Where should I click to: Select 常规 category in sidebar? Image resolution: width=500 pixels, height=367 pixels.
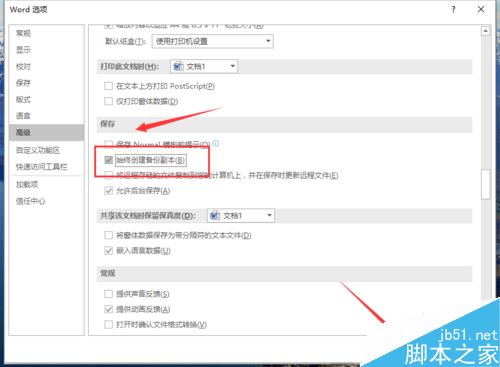pyautogui.click(x=23, y=33)
